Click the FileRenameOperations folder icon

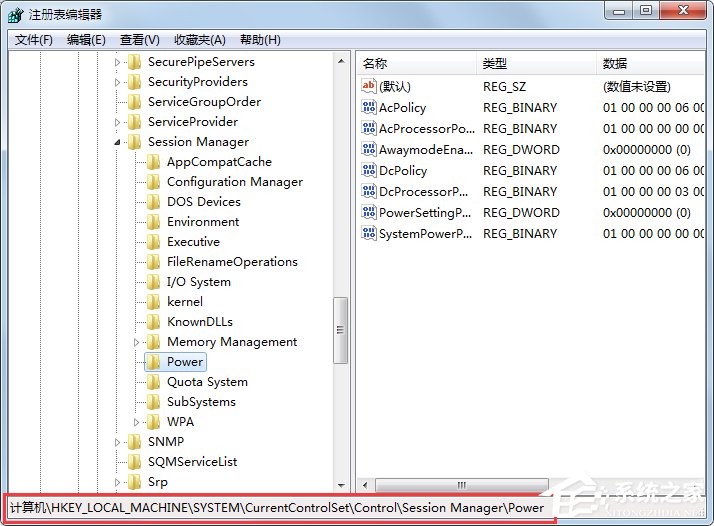click(x=153, y=262)
